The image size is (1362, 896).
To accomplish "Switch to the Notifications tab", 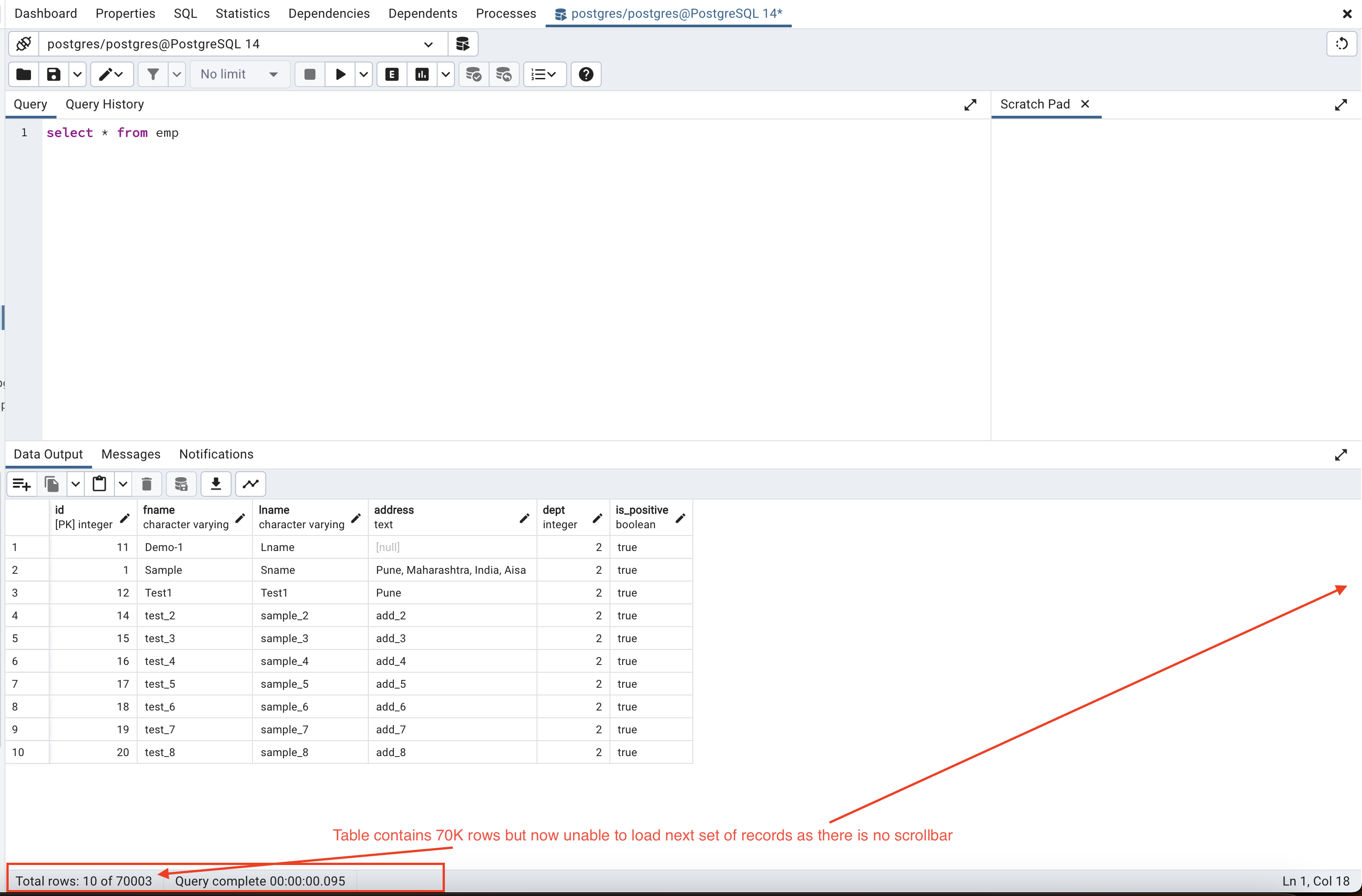I will coord(216,454).
